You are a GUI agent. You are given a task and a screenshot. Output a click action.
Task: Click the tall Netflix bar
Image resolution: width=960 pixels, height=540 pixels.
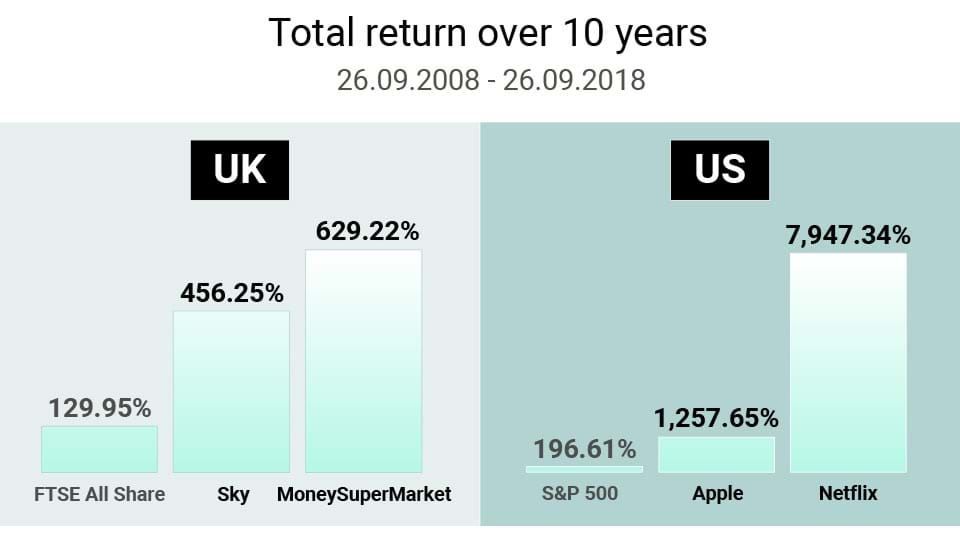pos(848,363)
